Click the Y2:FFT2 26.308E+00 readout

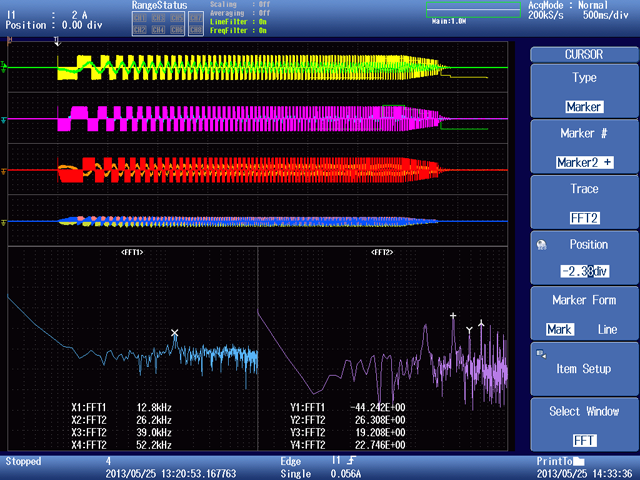pyautogui.click(x=348, y=420)
